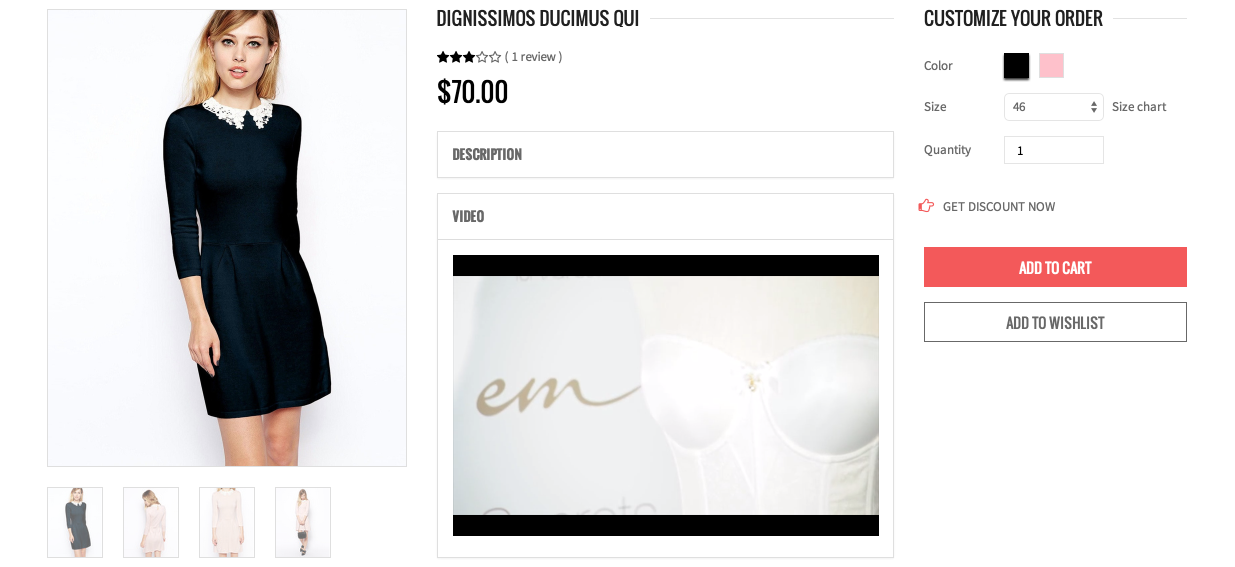Select the first dark dress thumbnail

point(75,522)
